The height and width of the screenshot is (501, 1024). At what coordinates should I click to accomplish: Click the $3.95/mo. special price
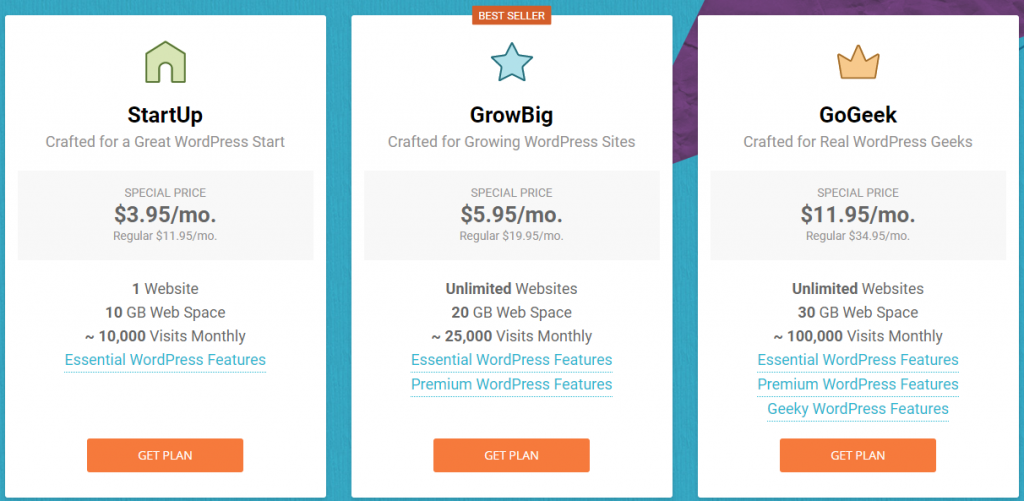tap(165, 214)
